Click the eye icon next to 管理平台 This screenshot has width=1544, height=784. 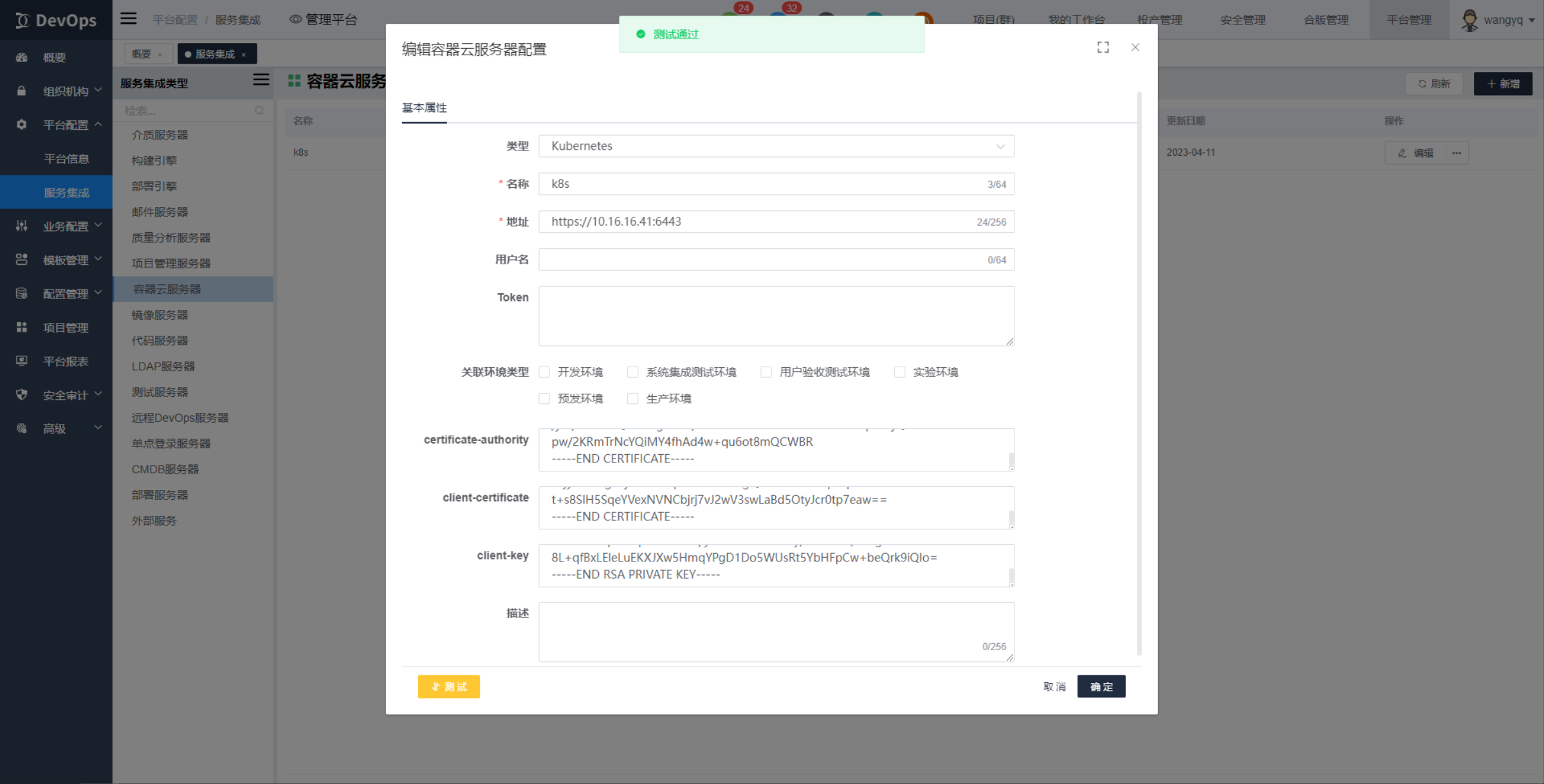tap(295, 19)
